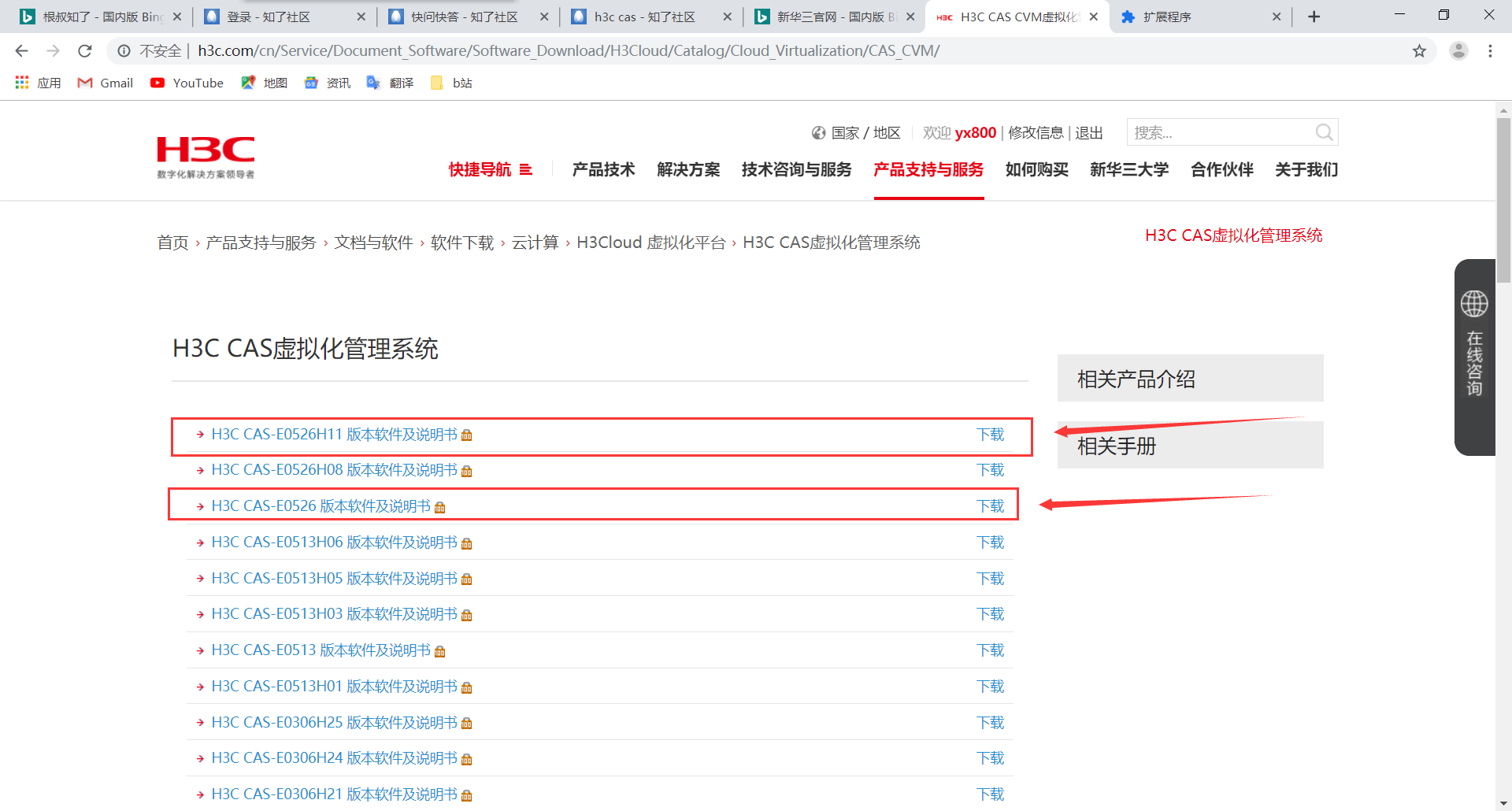1512x811 pixels.
Task: Open the Gmail bookmark
Action: click(x=106, y=83)
